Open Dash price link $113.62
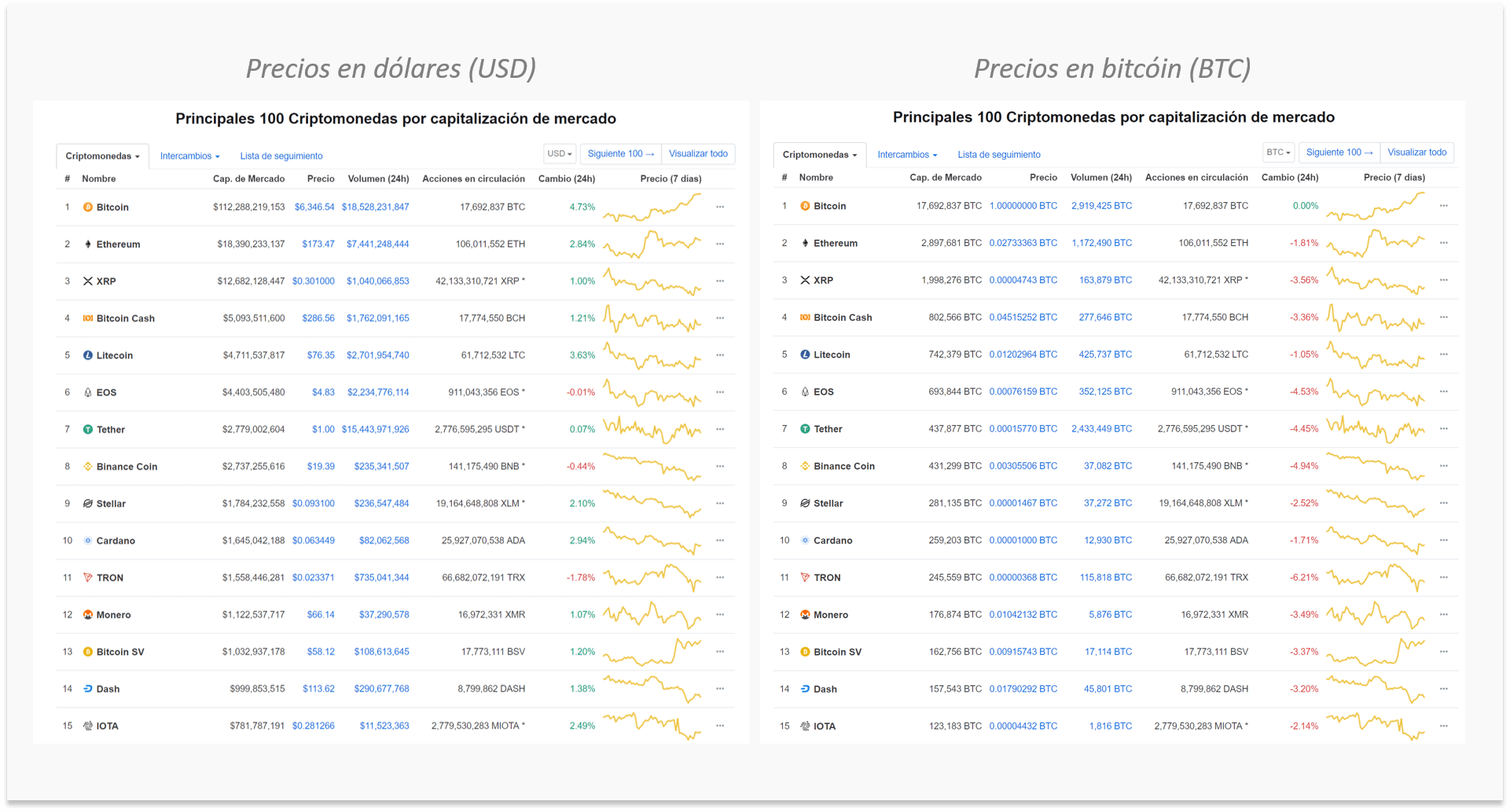Screen dimensions: 1510x812 pos(318,689)
